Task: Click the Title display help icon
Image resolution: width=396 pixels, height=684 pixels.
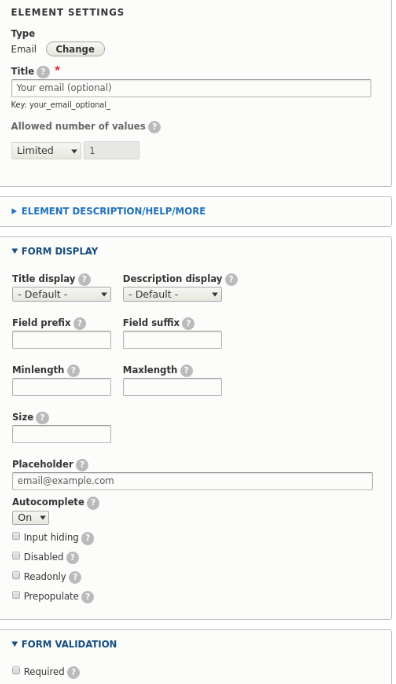Action: 84,279
